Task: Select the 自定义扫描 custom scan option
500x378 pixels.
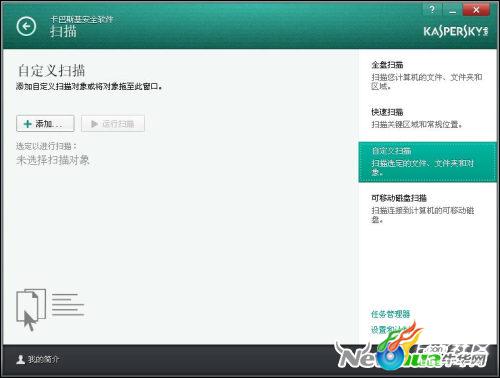Action: coord(427,162)
